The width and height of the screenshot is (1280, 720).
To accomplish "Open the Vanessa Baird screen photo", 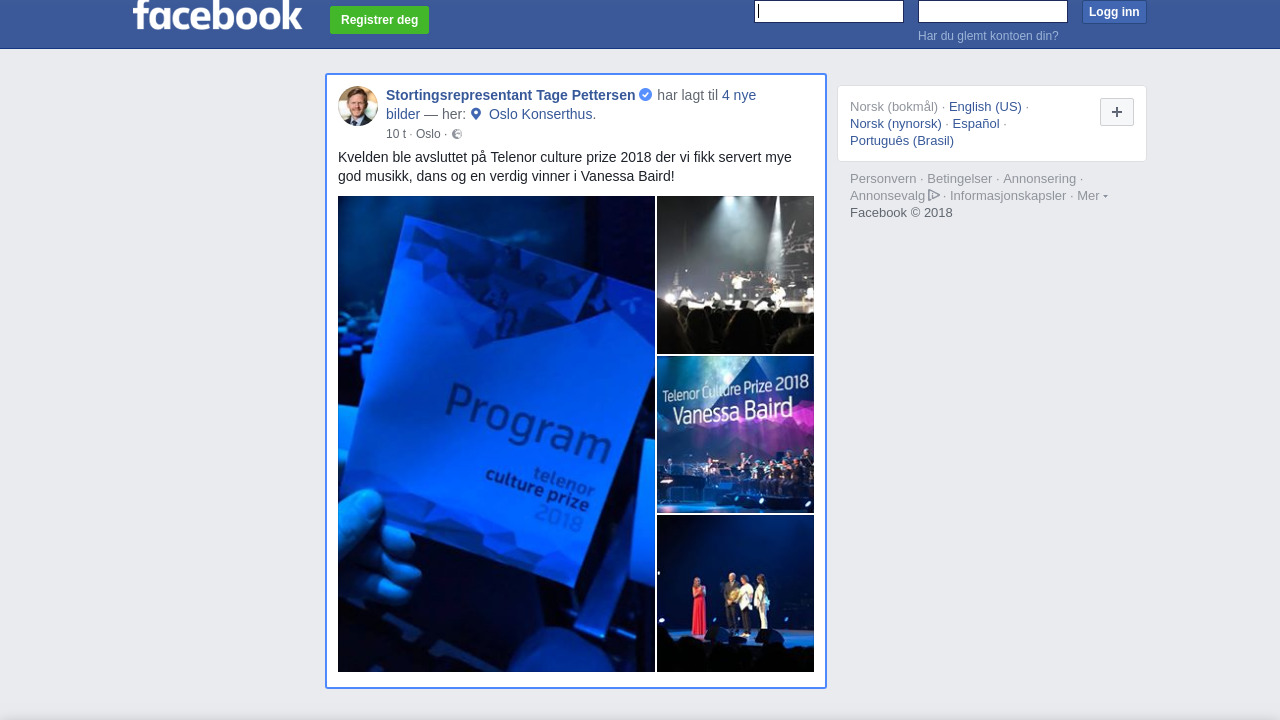I will tap(735, 434).
